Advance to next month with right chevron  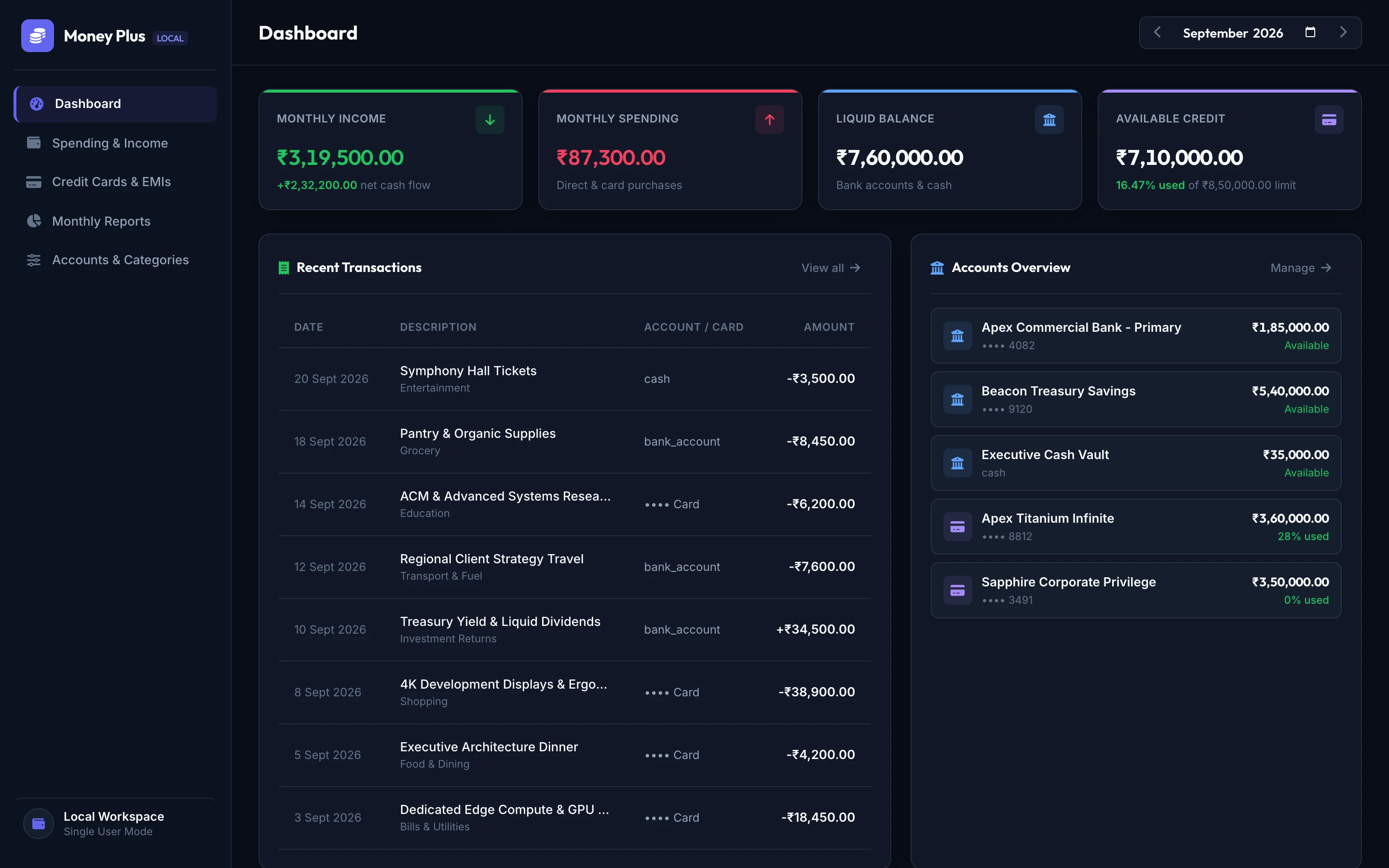(1343, 33)
